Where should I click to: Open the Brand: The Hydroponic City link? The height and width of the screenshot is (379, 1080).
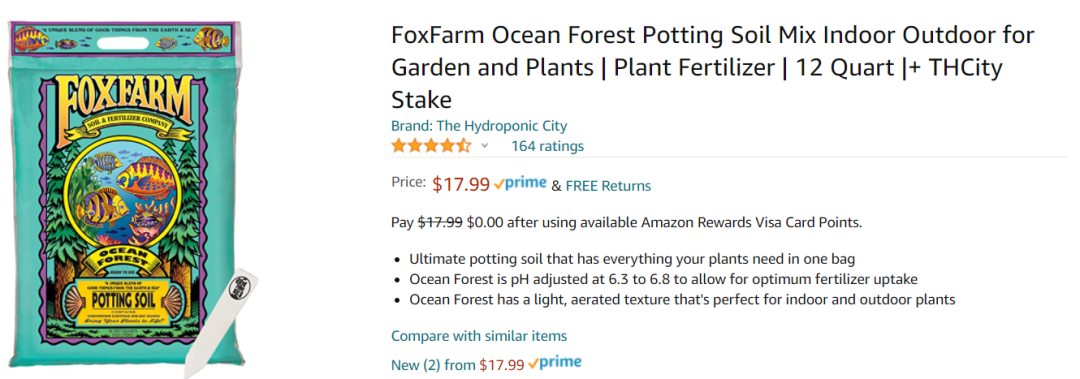coord(479,126)
